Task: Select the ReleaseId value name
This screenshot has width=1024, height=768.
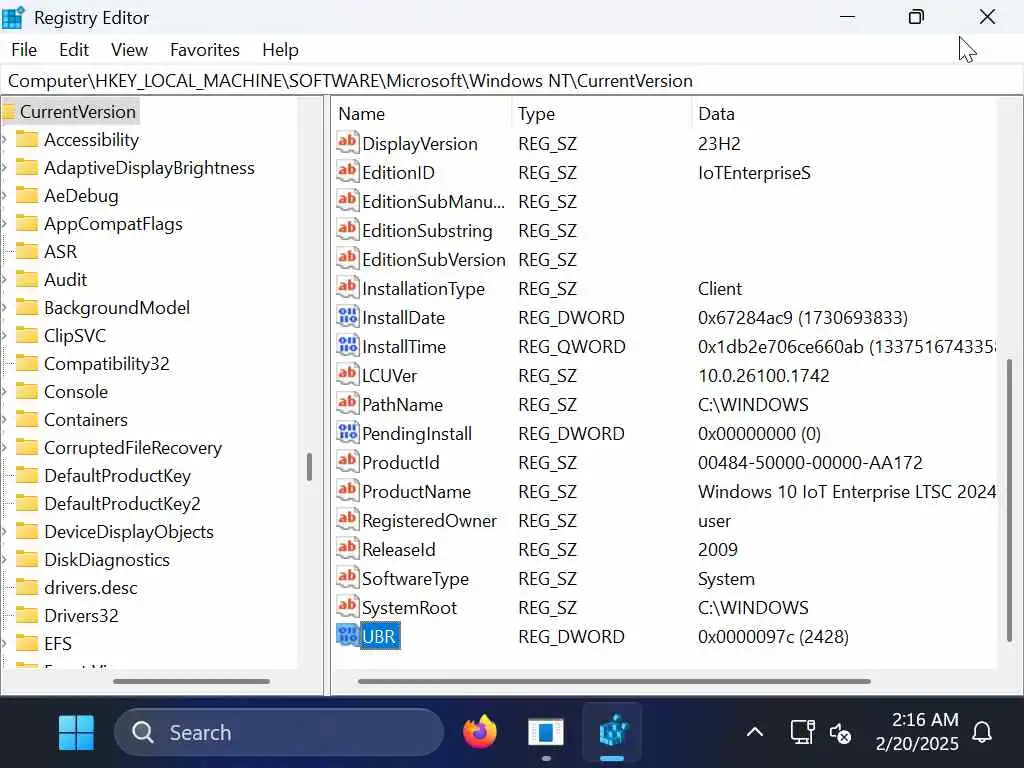Action: [398, 550]
